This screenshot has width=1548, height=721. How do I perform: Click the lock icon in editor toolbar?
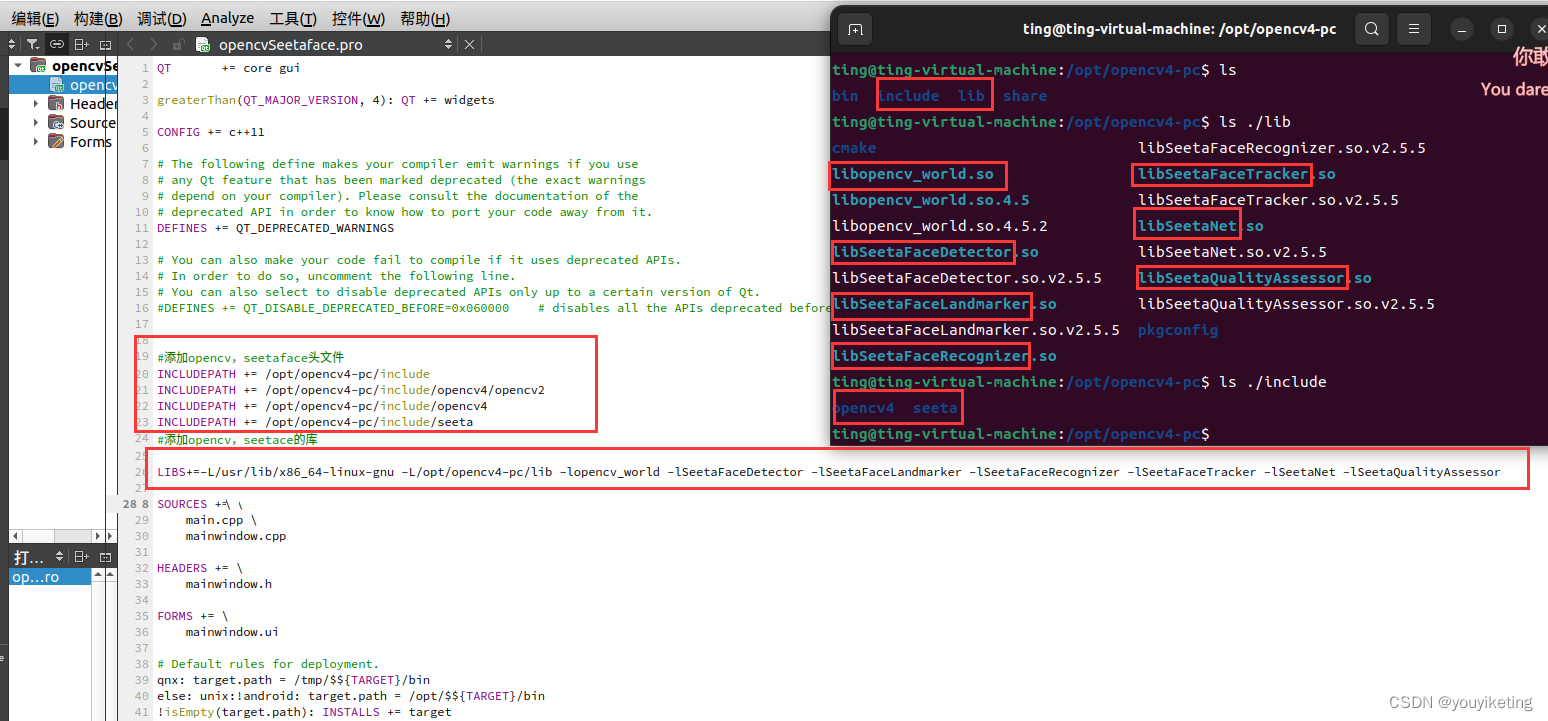click(177, 44)
